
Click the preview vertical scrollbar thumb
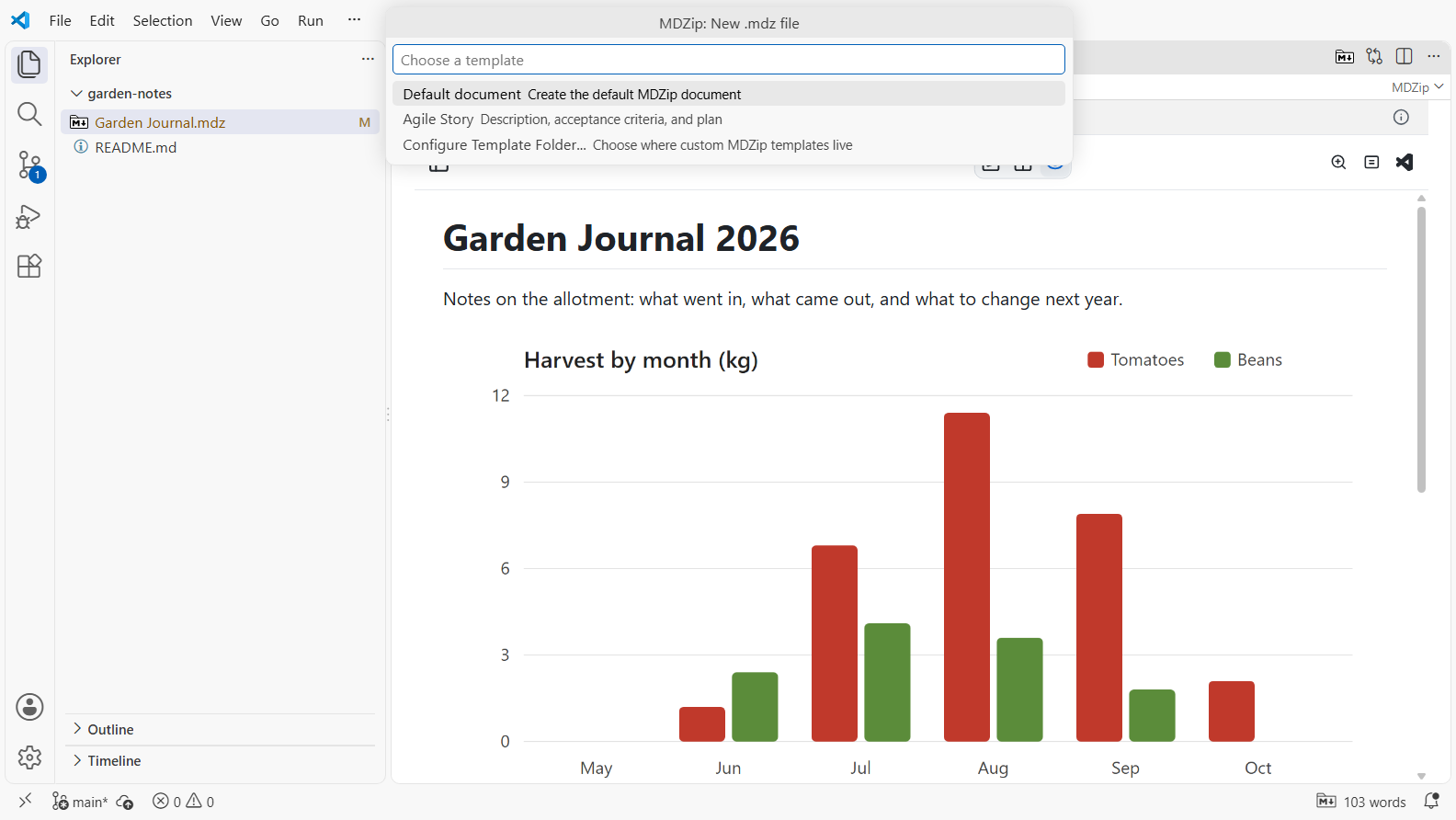1421,349
